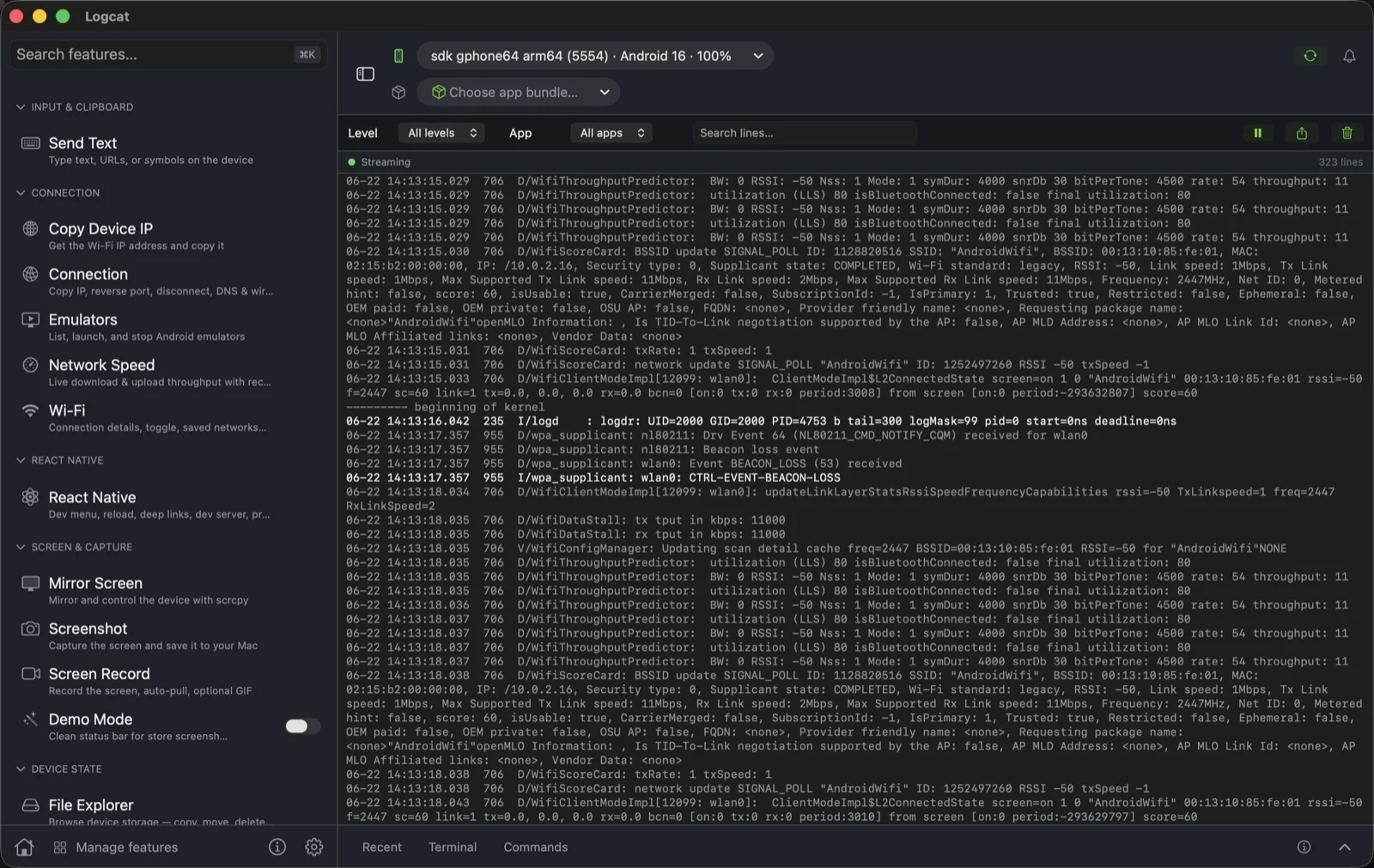Click the Emulators monitor icon
Viewport: 1374px width, 868px height.
[30, 319]
